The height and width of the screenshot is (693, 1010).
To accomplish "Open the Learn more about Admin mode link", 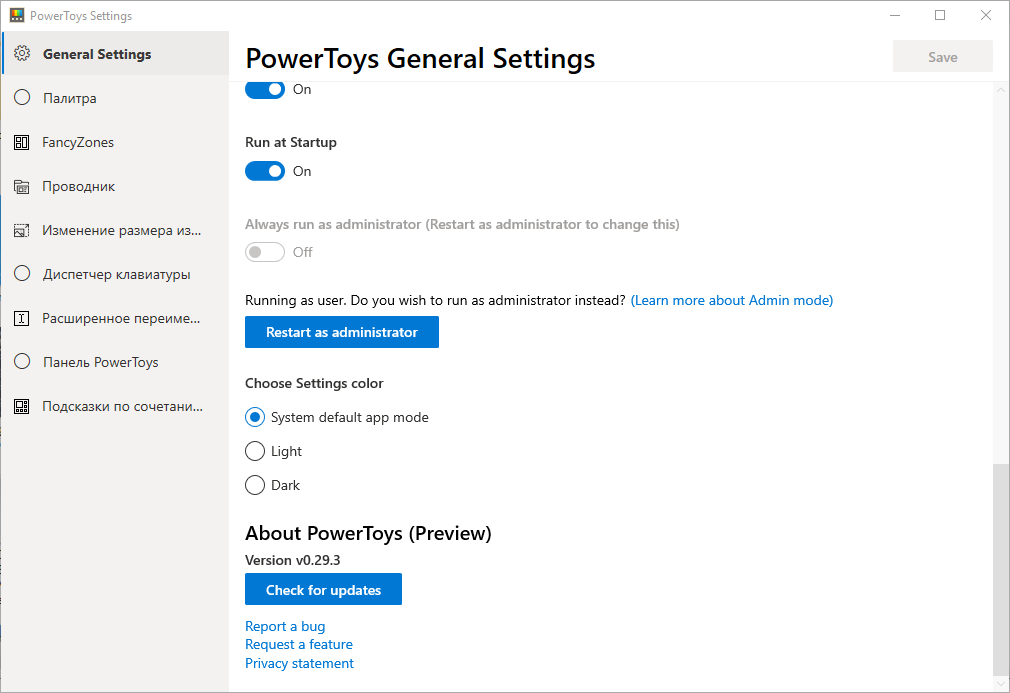I will click(732, 300).
